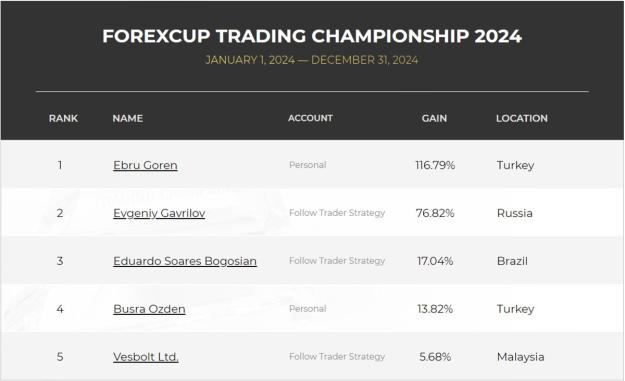Click the Russia location cell
The height and width of the screenshot is (381, 625).
pyautogui.click(x=515, y=213)
